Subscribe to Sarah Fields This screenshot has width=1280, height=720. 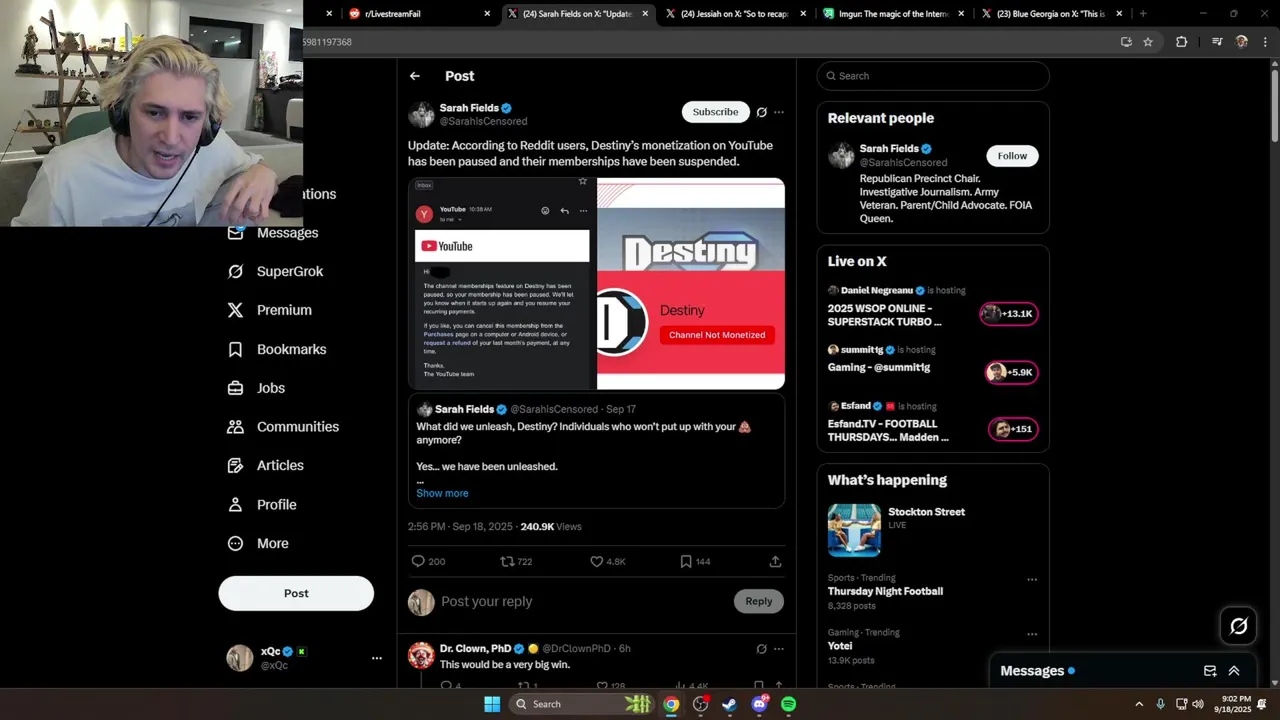715,112
